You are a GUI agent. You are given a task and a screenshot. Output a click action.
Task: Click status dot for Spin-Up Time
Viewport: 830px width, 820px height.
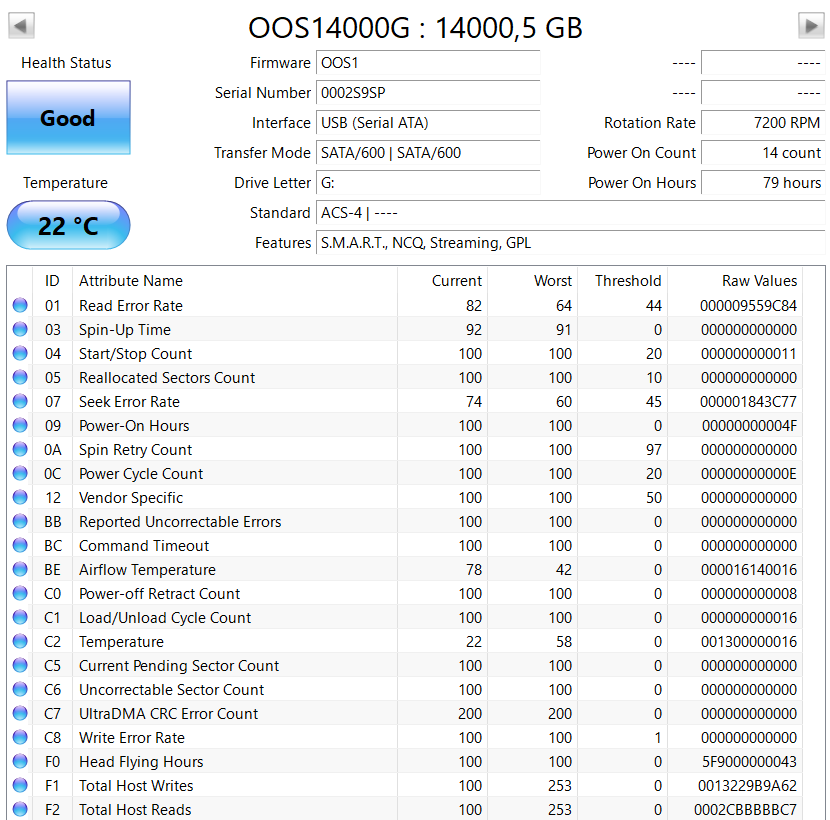click(20, 329)
